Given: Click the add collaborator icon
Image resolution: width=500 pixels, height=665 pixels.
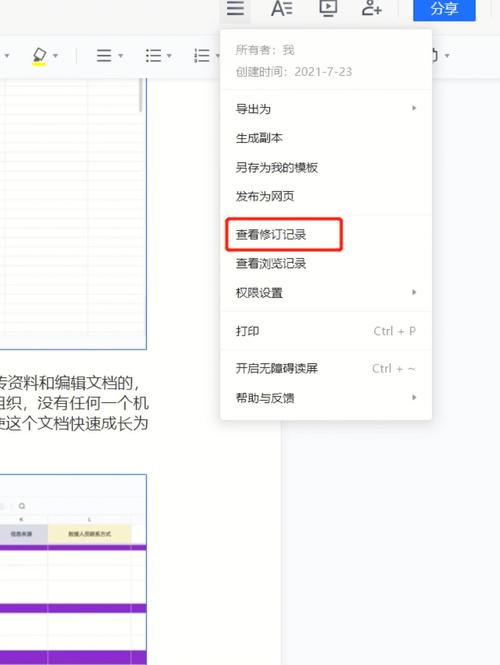Looking at the screenshot, I should coord(372,8).
